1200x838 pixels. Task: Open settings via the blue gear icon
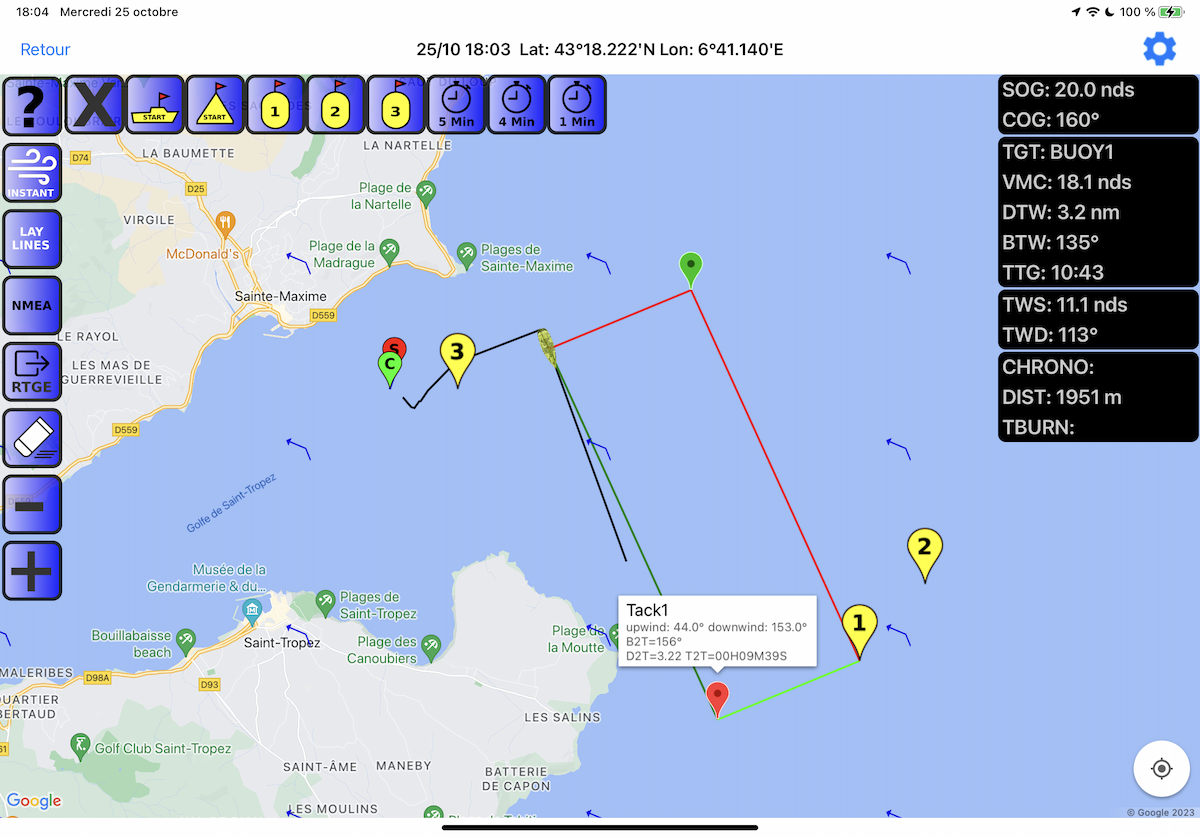tap(1159, 49)
